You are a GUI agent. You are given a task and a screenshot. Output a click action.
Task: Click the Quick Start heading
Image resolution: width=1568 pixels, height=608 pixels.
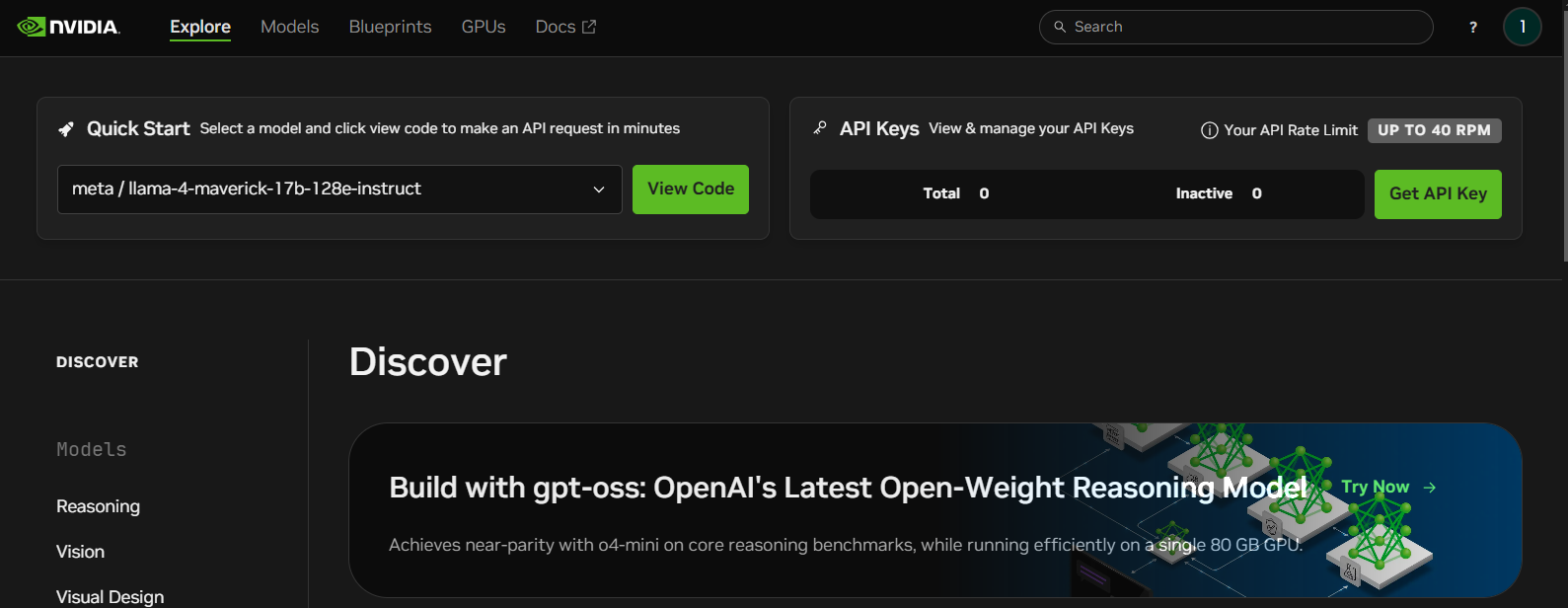(138, 128)
